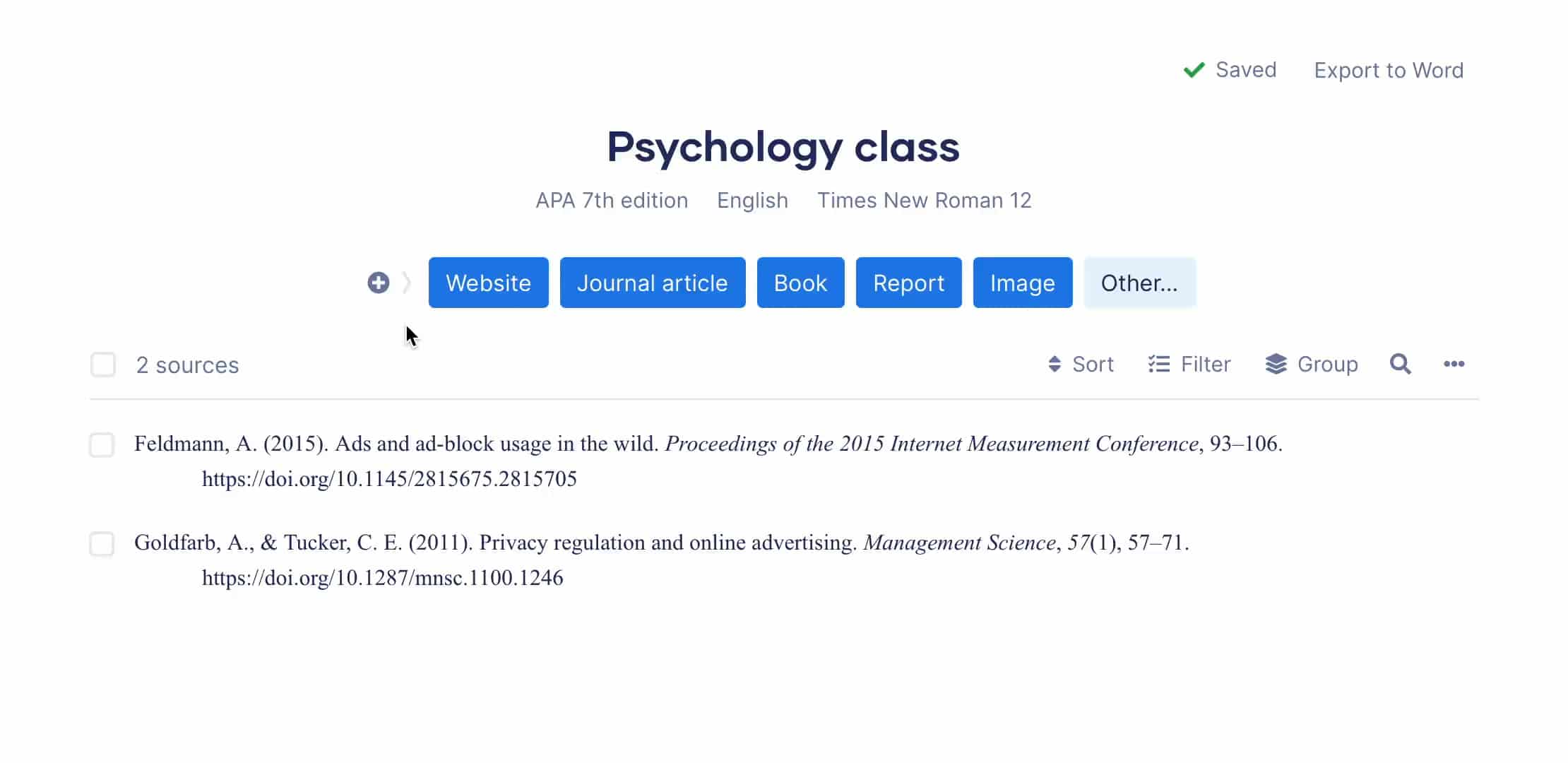Click the Psychology class title heading

(x=784, y=146)
